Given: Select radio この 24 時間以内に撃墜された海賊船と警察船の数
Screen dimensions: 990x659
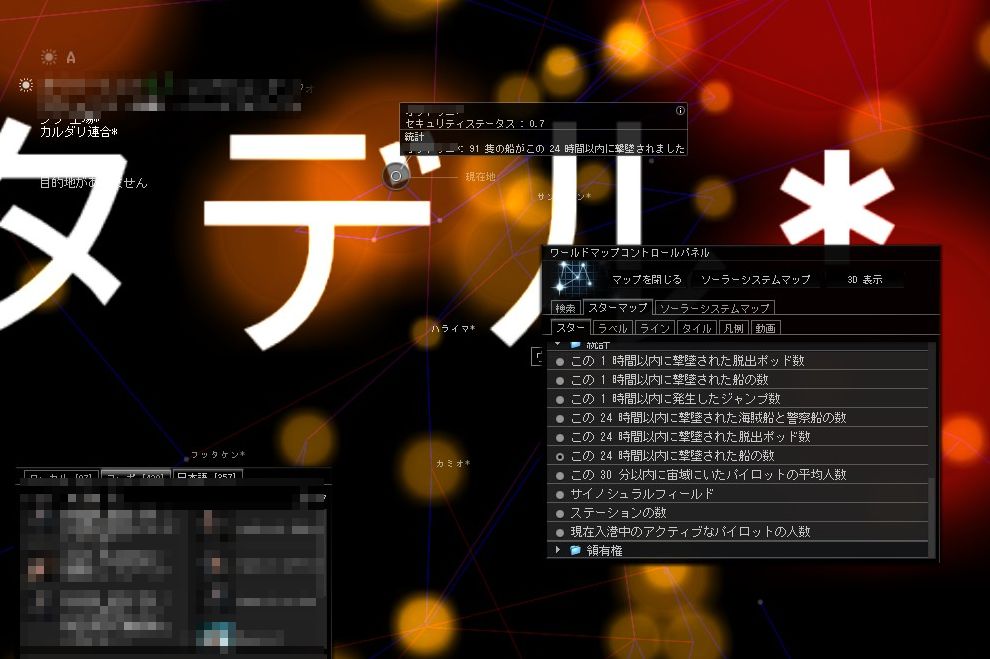Looking at the screenshot, I should (559, 419).
